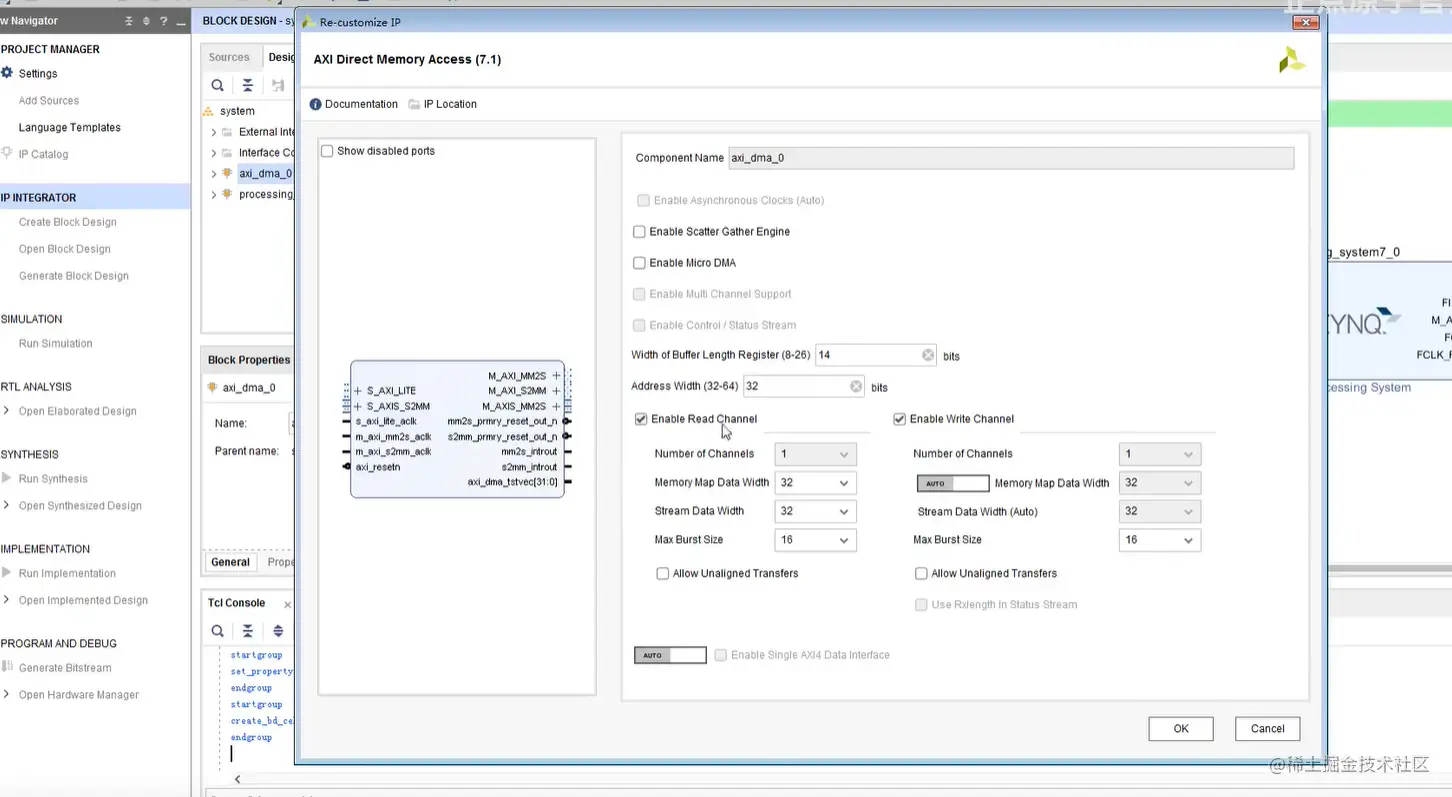Enable Micro DMA checkbox
Screen dimensions: 1452x797
point(639,263)
